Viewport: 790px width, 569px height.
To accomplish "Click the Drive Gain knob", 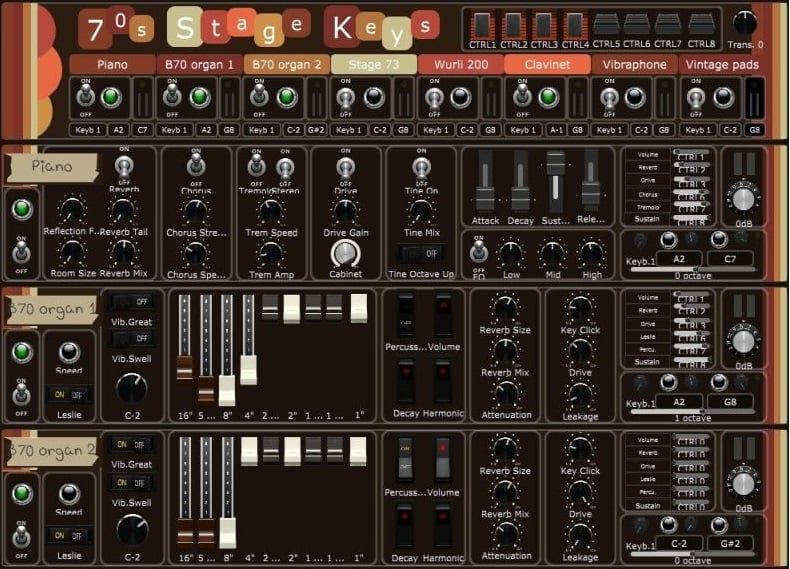I will [x=346, y=212].
